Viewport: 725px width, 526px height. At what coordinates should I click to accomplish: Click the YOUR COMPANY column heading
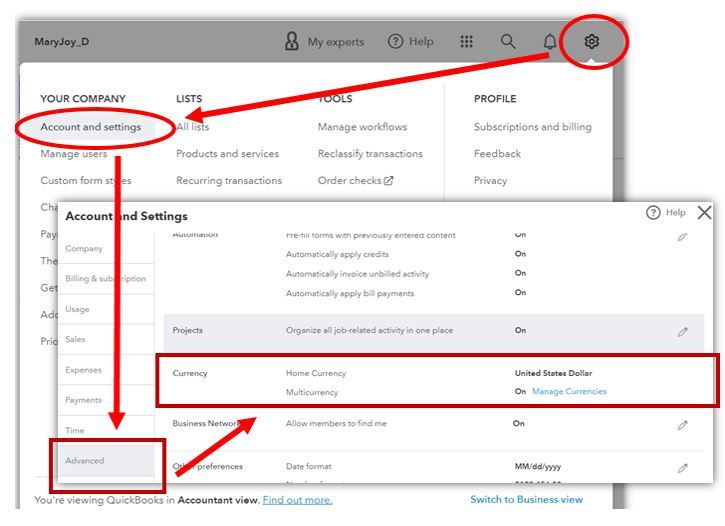point(83,98)
